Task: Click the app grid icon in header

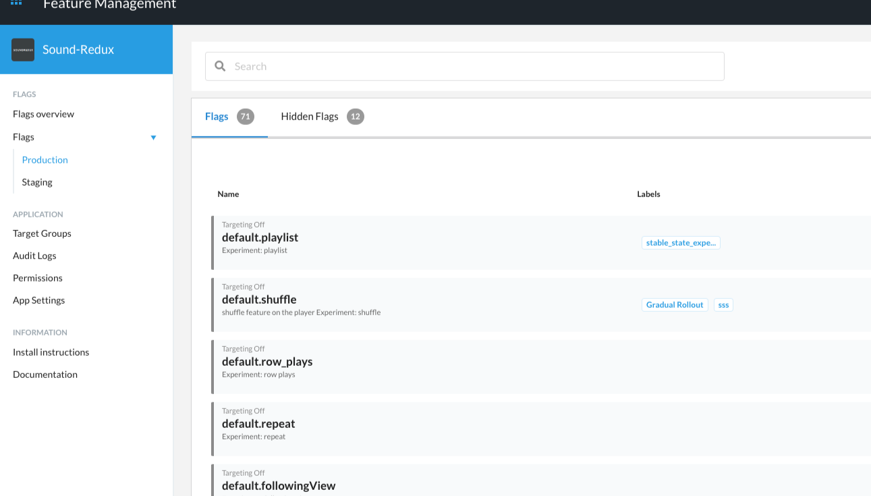Action: (x=16, y=4)
